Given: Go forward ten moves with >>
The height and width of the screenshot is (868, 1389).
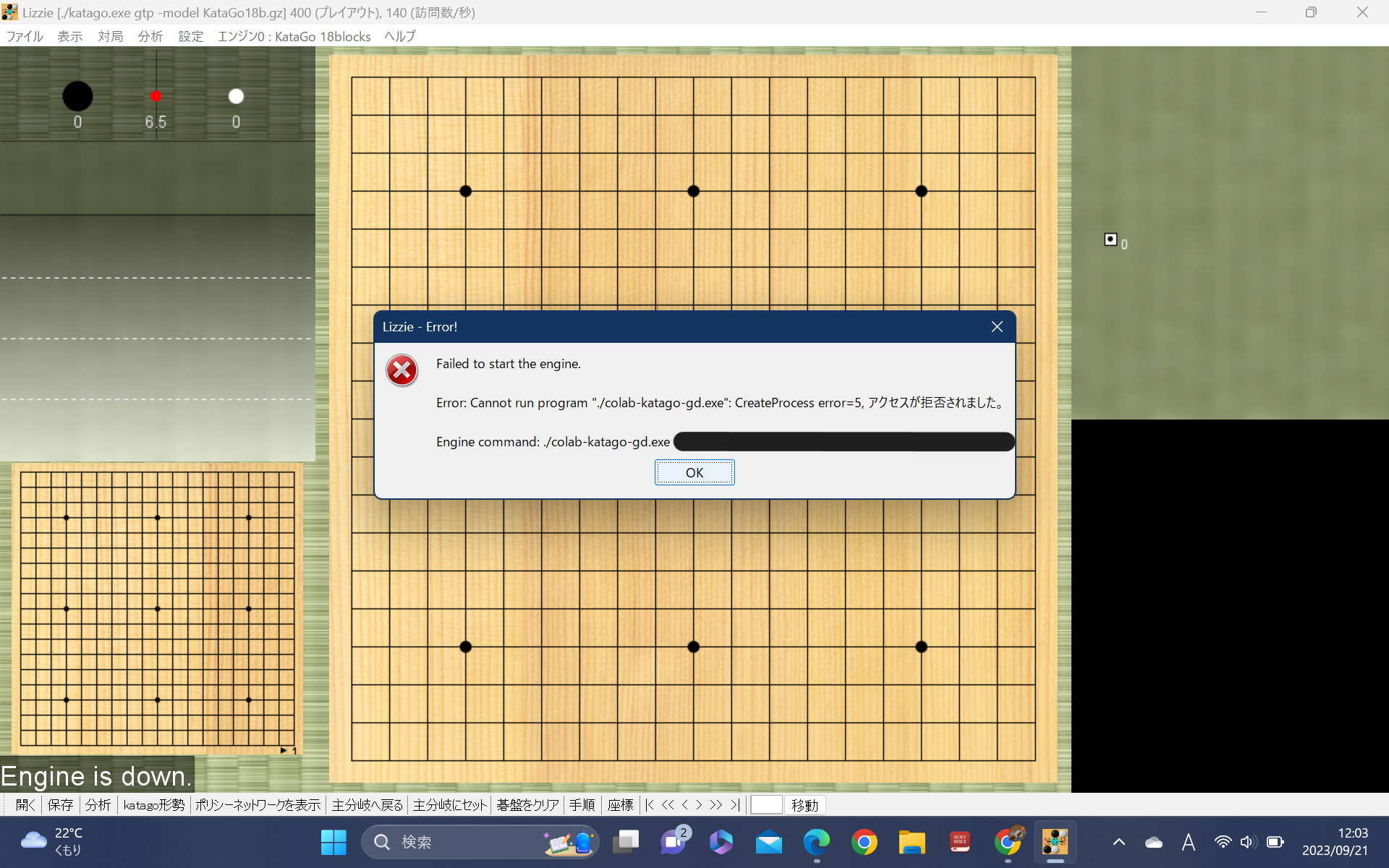Looking at the screenshot, I should tap(716, 805).
